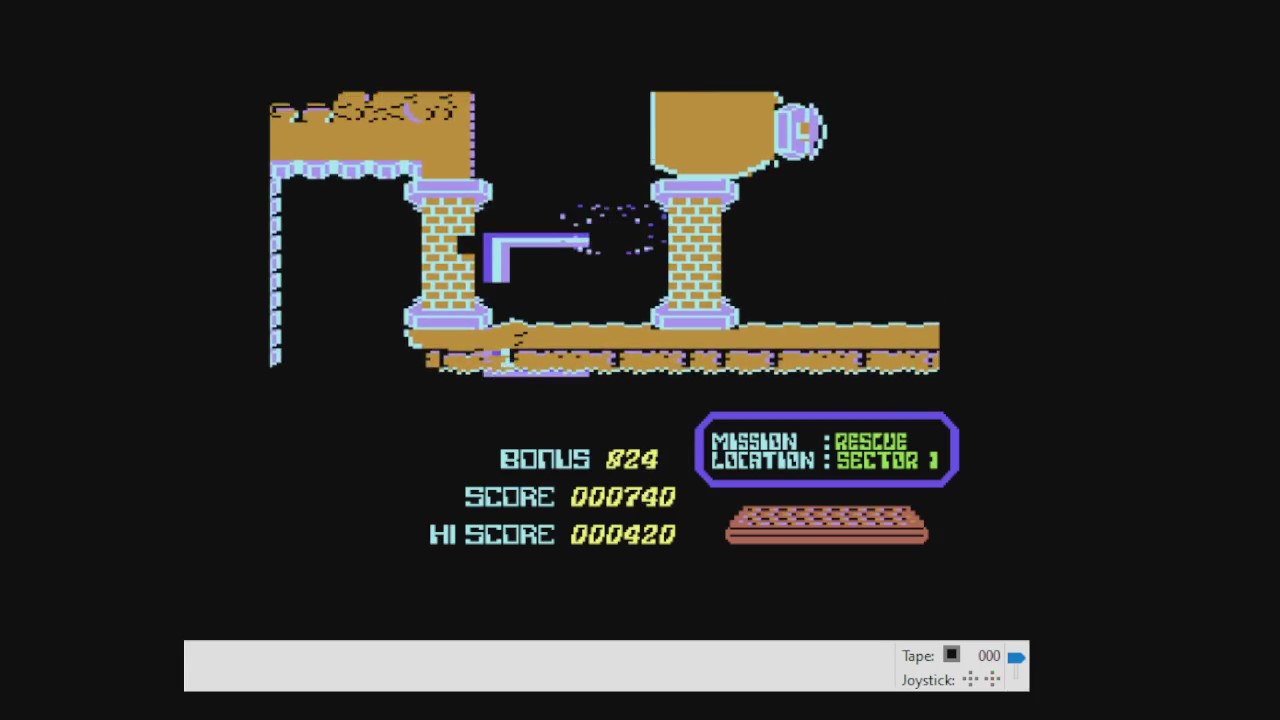Click the 'Joystick:' label in status bar
The image size is (1280, 720).
tap(928, 680)
